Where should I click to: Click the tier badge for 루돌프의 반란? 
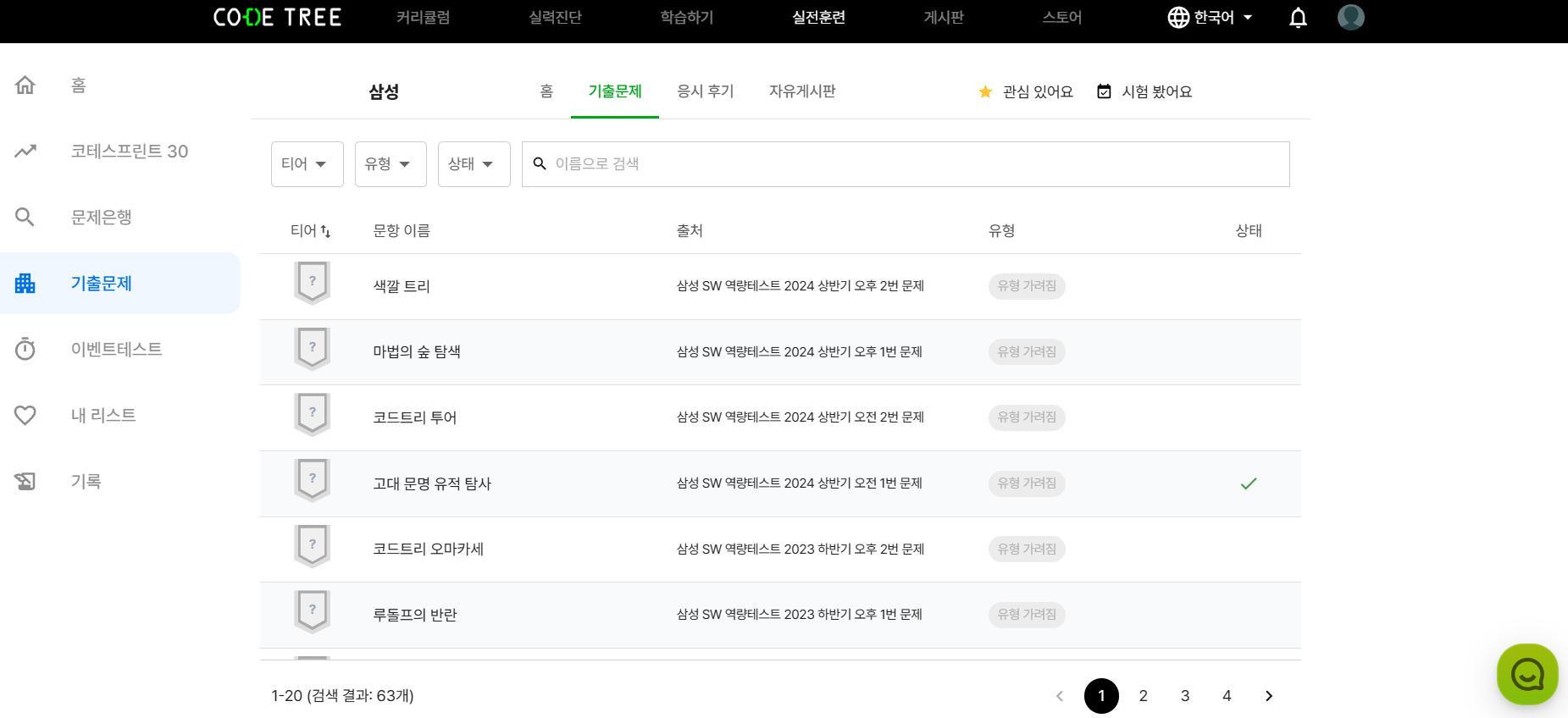point(312,611)
